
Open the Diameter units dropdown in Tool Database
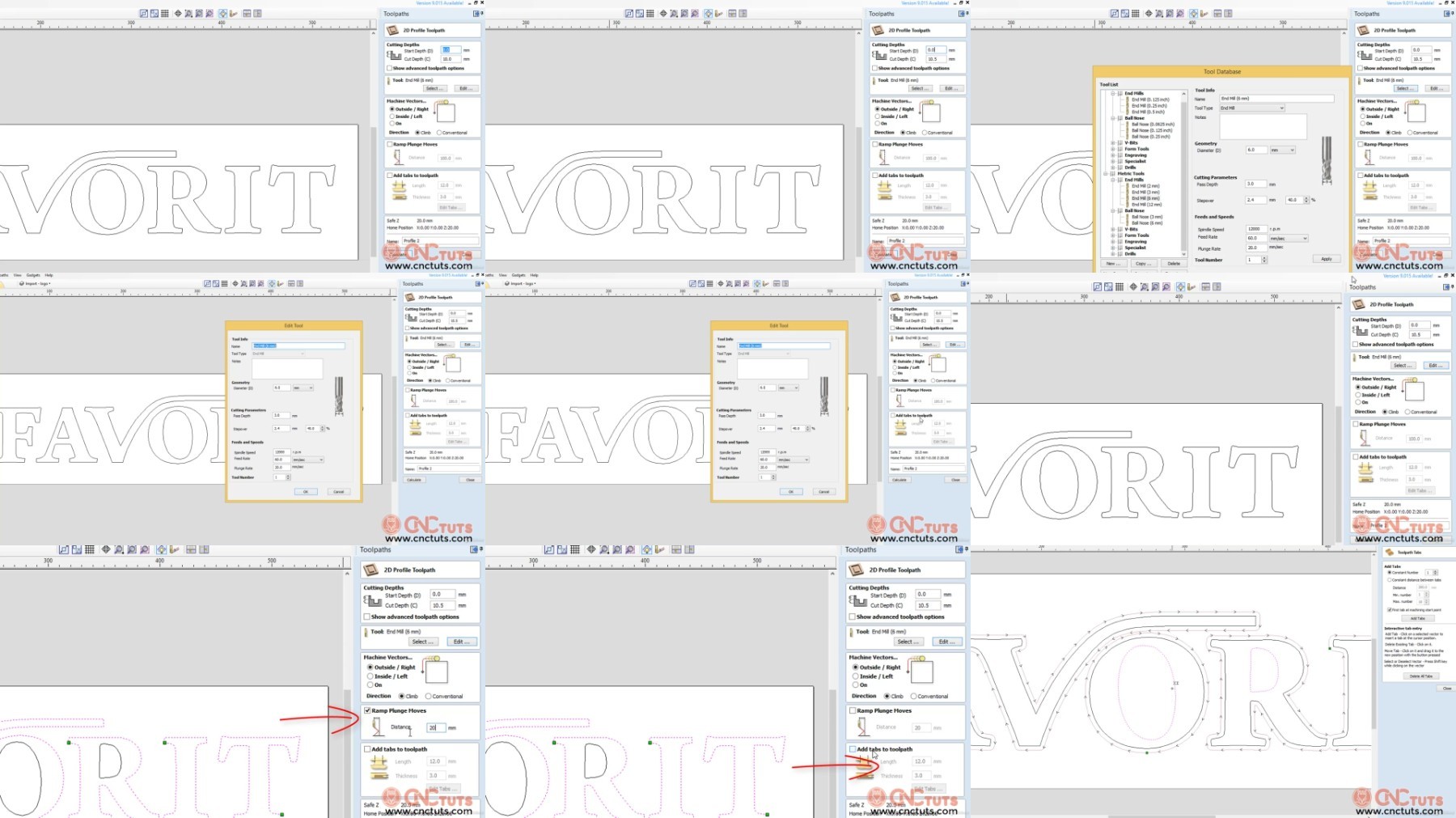(x=1283, y=150)
